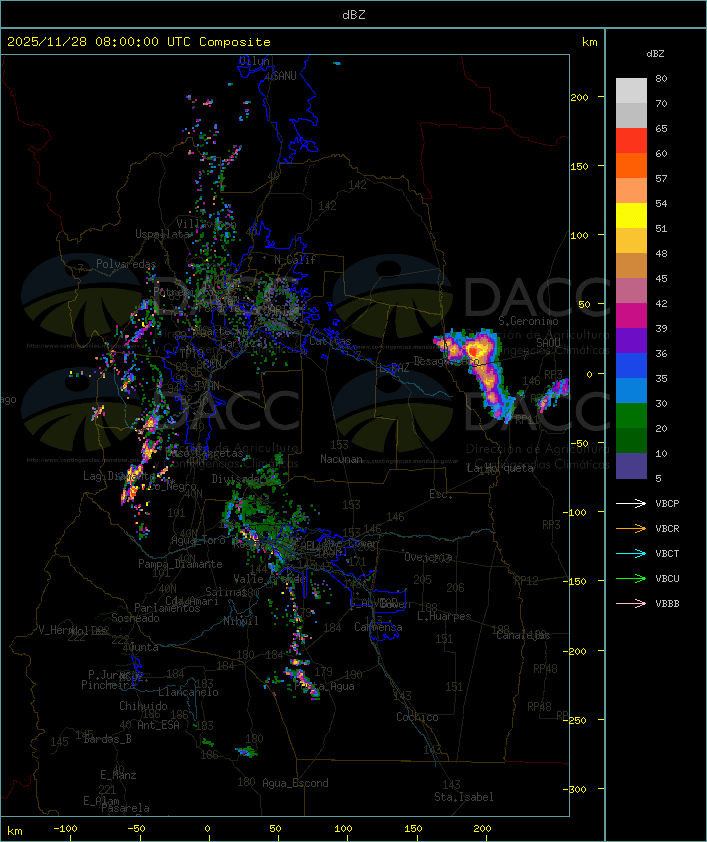Click the Agua_Escond place label

click(295, 783)
